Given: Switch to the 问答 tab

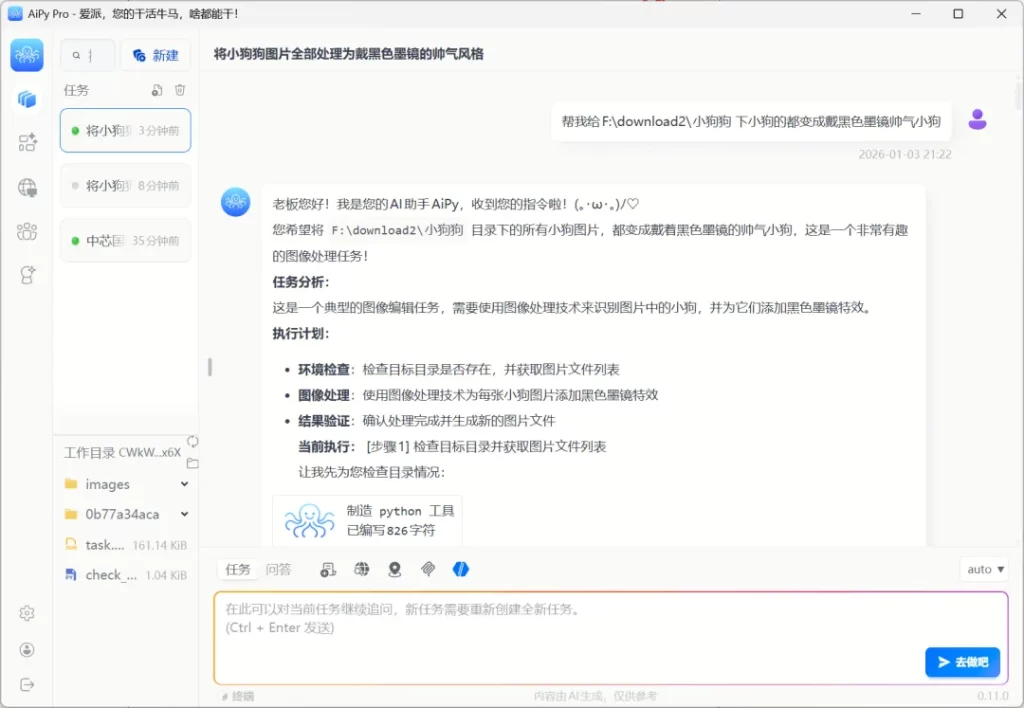Looking at the screenshot, I should point(278,569).
